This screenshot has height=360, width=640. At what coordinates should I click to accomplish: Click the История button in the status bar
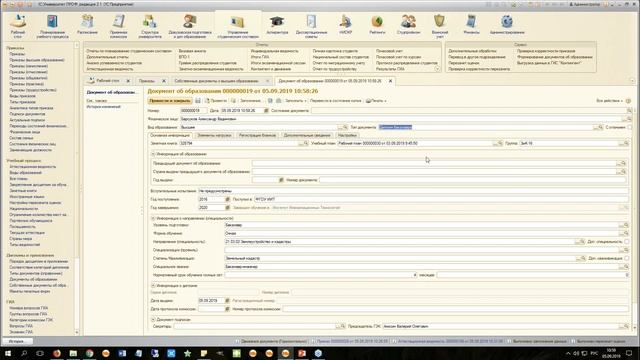17,341
